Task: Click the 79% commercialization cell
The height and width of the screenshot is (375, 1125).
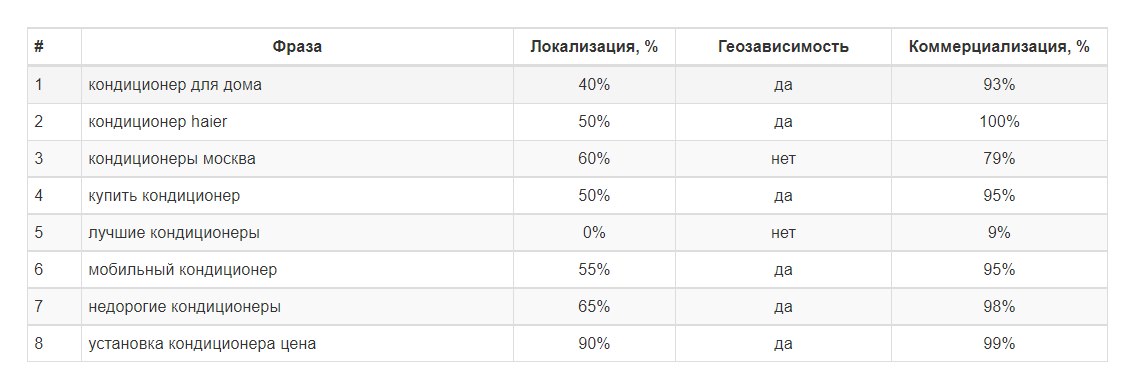Action: pos(999,158)
